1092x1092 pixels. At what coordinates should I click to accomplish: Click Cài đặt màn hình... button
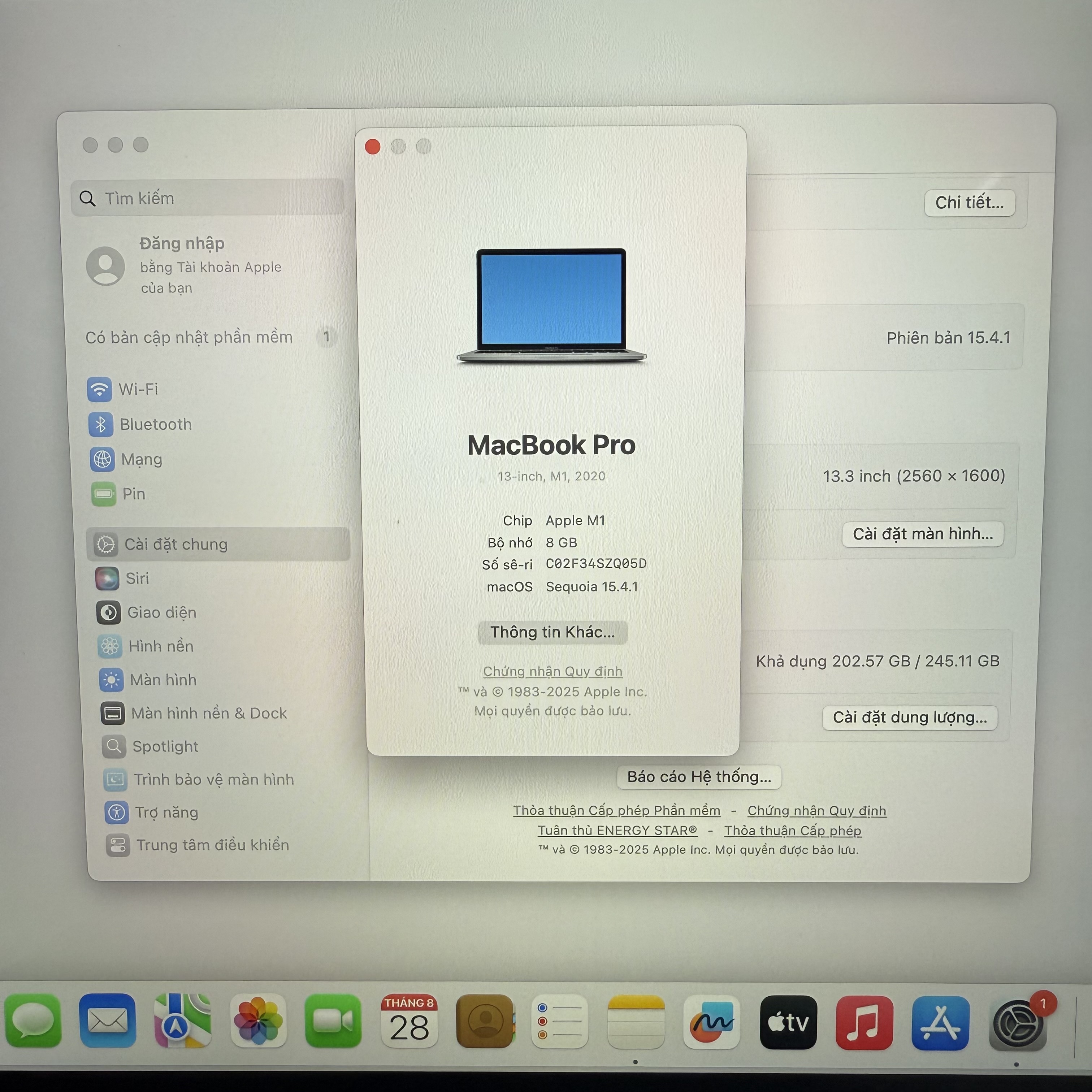(923, 534)
